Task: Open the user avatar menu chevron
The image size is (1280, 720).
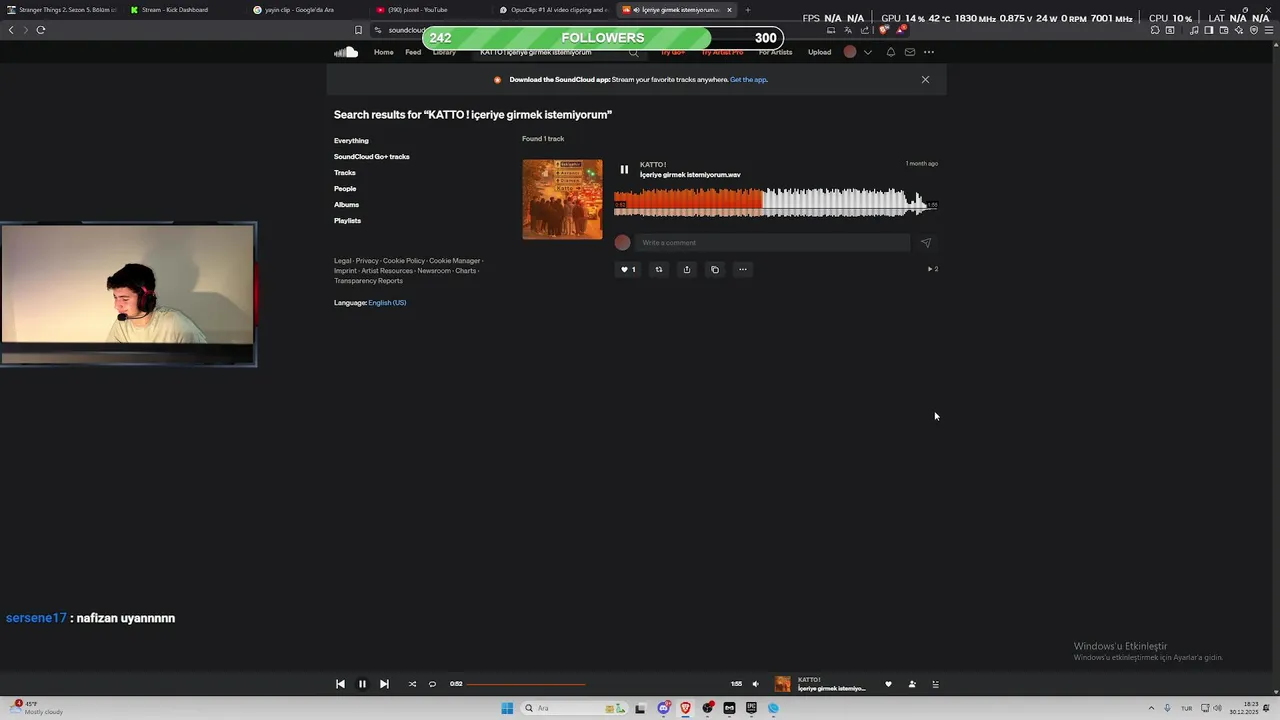Action: point(868,52)
